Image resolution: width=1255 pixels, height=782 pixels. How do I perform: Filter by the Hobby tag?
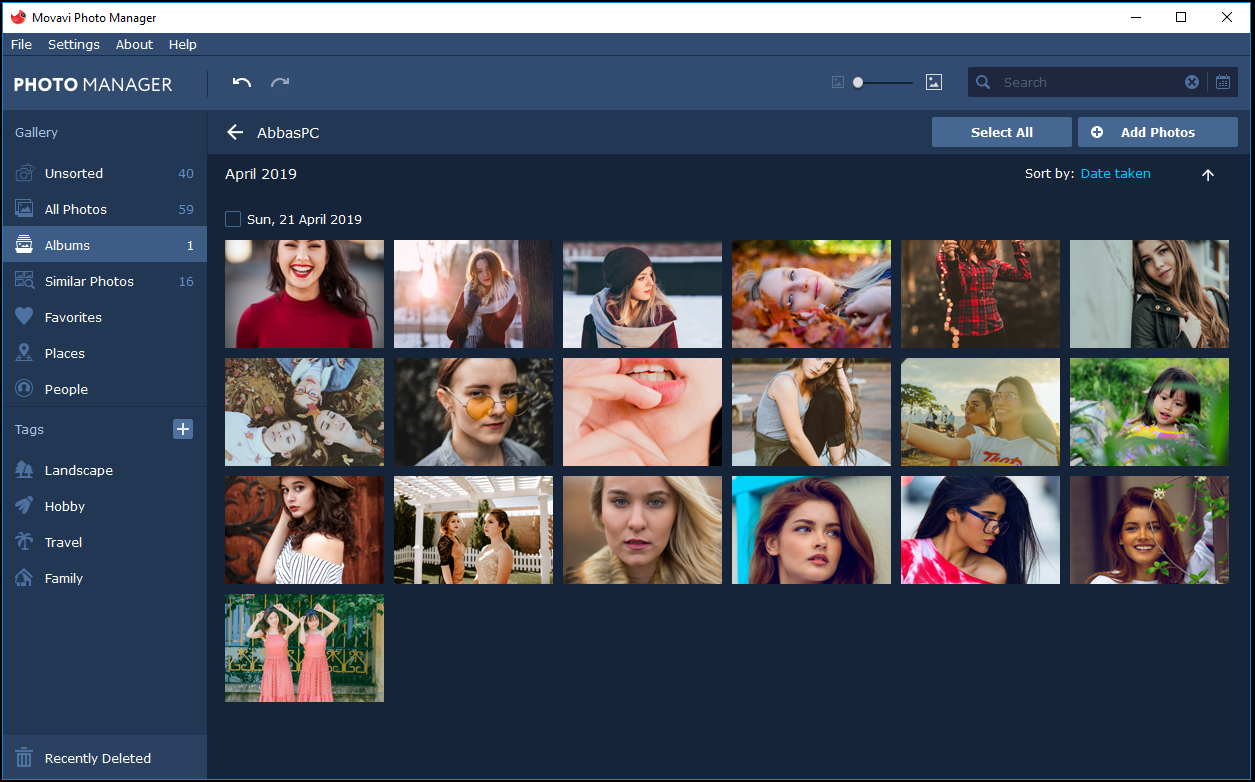point(104,506)
